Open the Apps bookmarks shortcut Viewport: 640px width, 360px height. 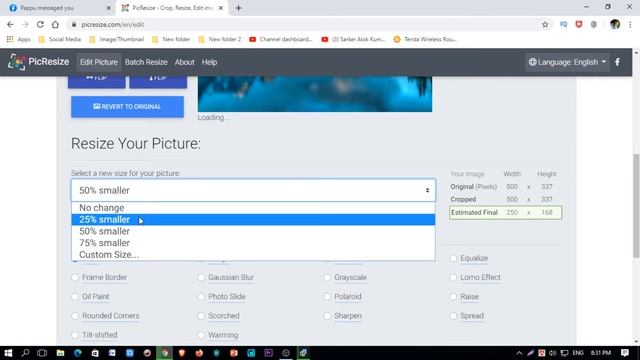[19, 39]
